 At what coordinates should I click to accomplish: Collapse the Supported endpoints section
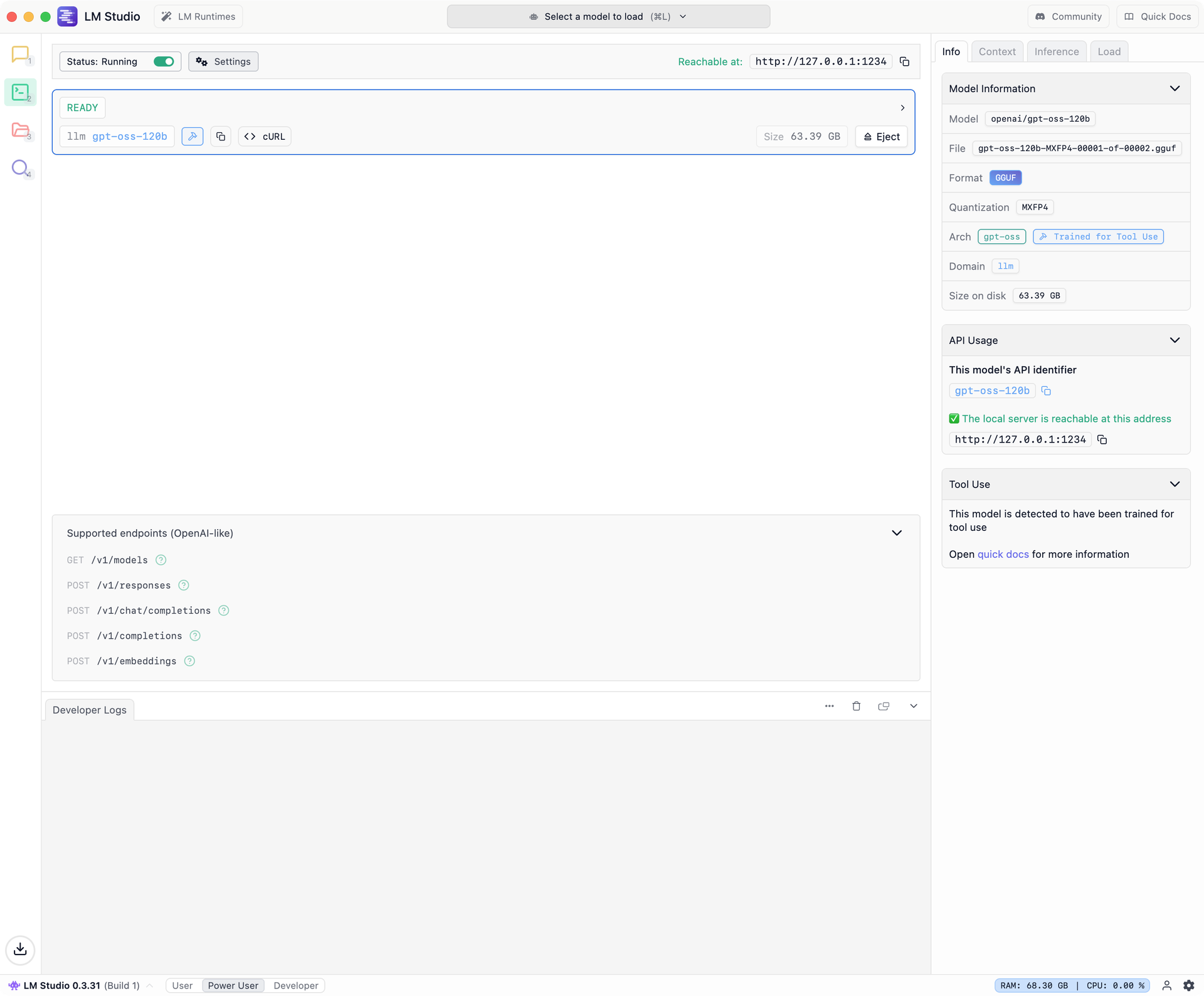coord(897,533)
